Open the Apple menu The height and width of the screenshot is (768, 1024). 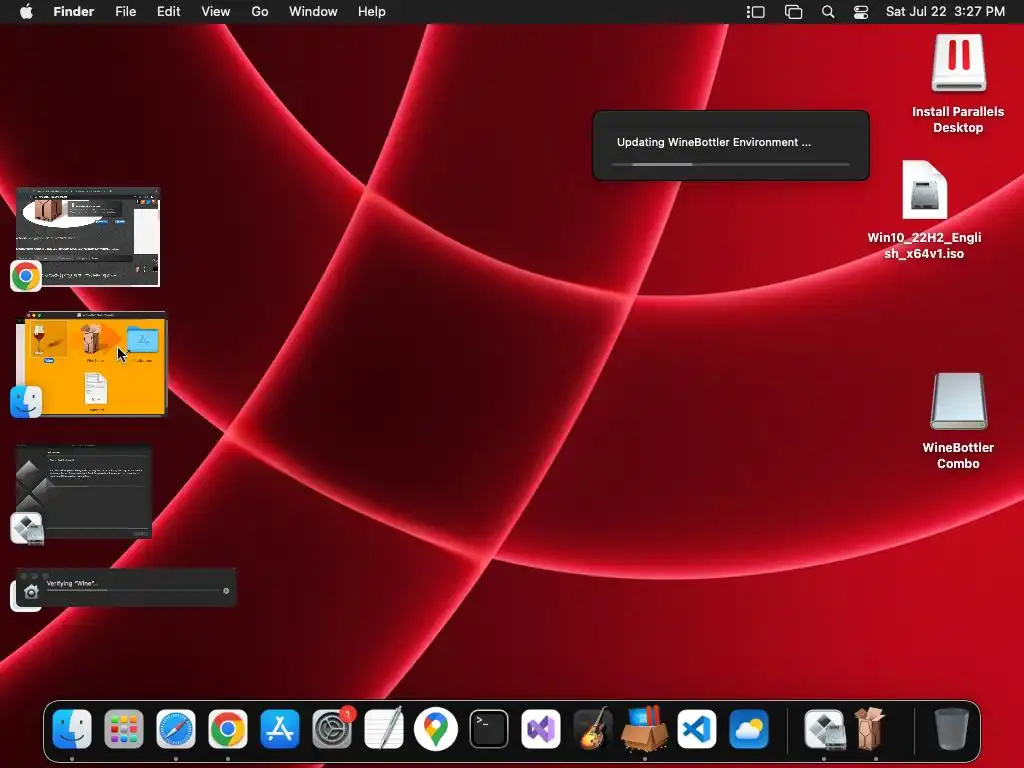pyautogui.click(x=26, y=12)
